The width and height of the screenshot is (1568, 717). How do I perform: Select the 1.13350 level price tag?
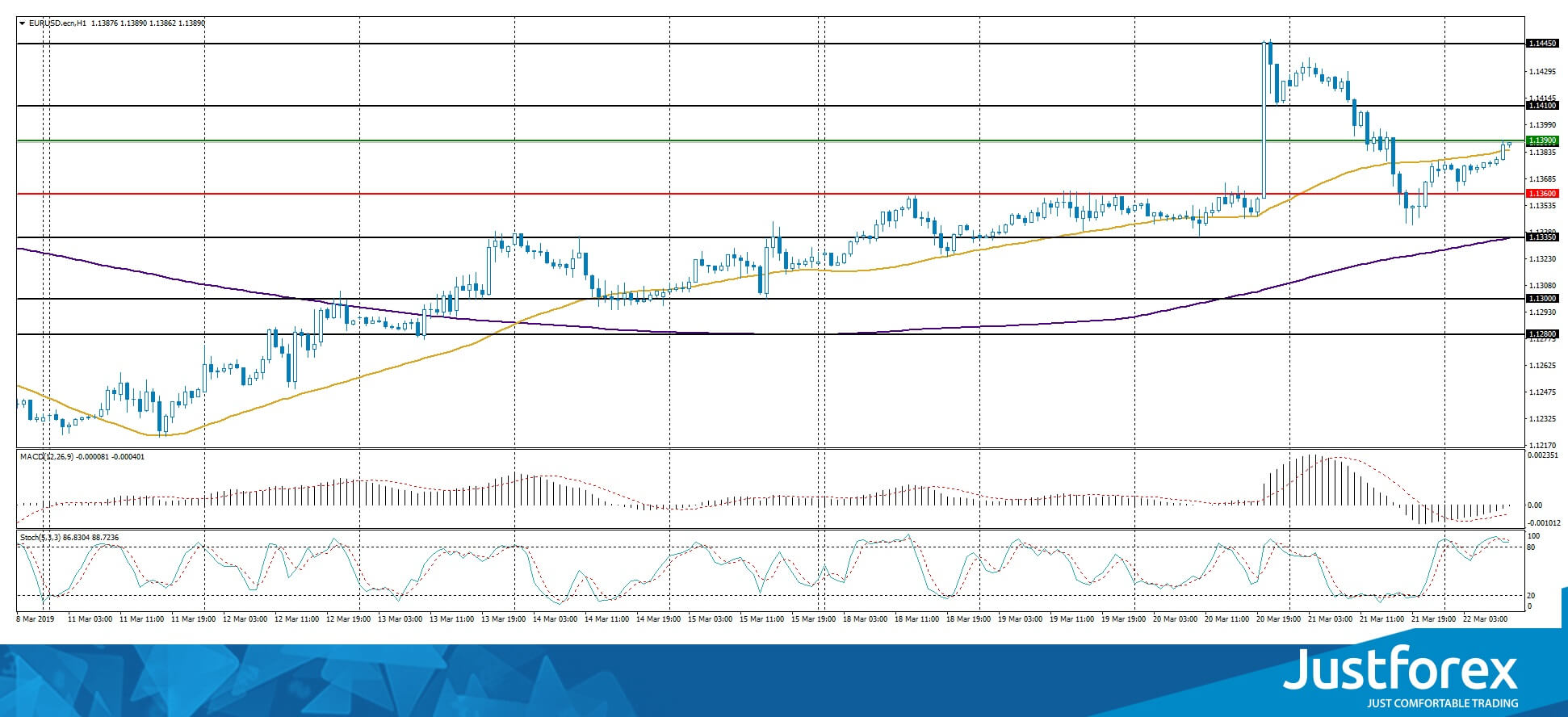[1542, 237]
